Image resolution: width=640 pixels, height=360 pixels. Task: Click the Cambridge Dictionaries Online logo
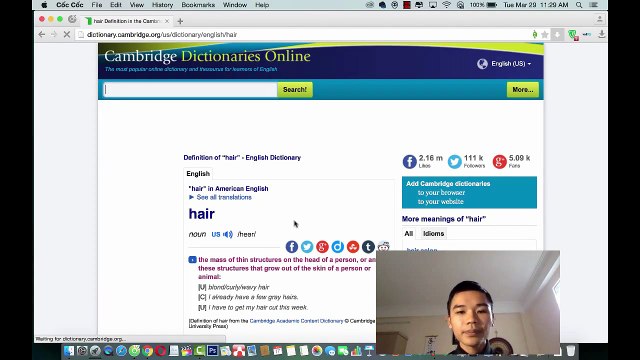(207, 56)
